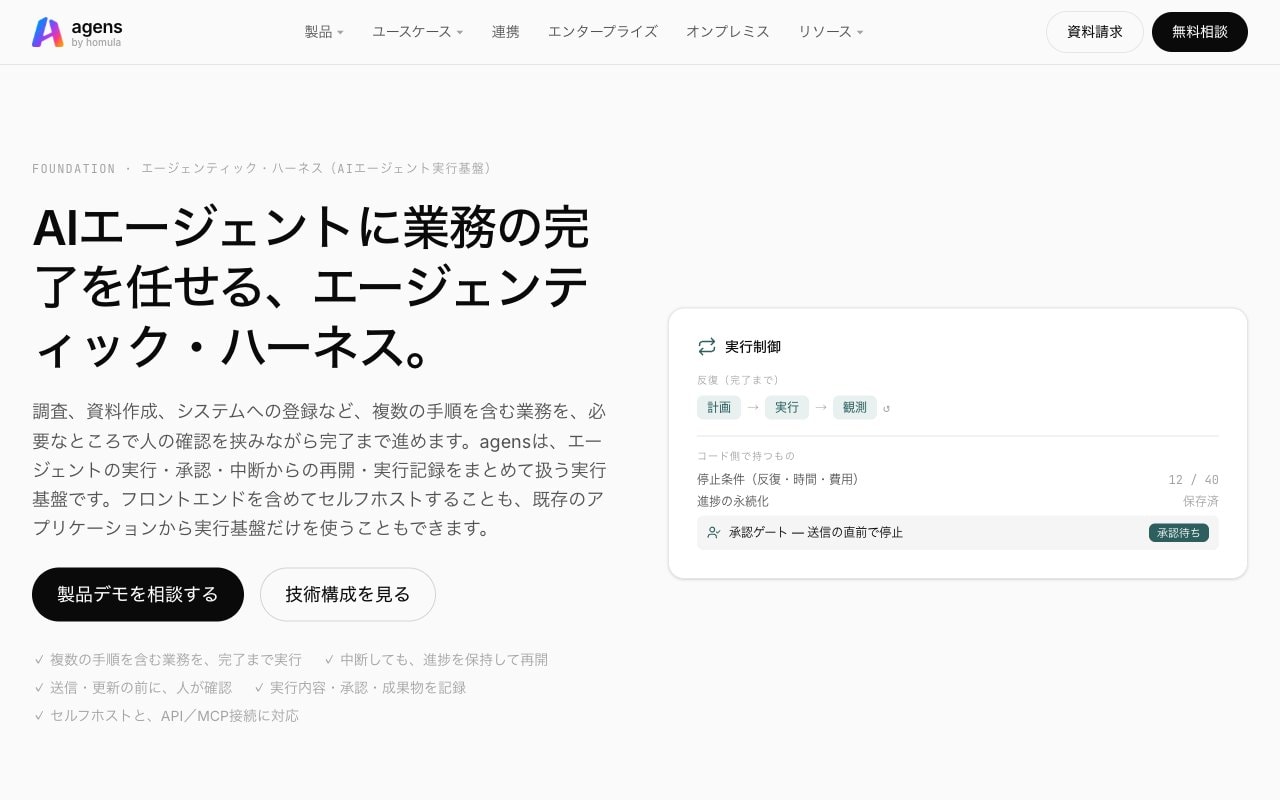The width and height of the screenshot is (1280, 800).
Task: Click the 観測 step chip
Action: pyautogui.click(x=855, y=408)
